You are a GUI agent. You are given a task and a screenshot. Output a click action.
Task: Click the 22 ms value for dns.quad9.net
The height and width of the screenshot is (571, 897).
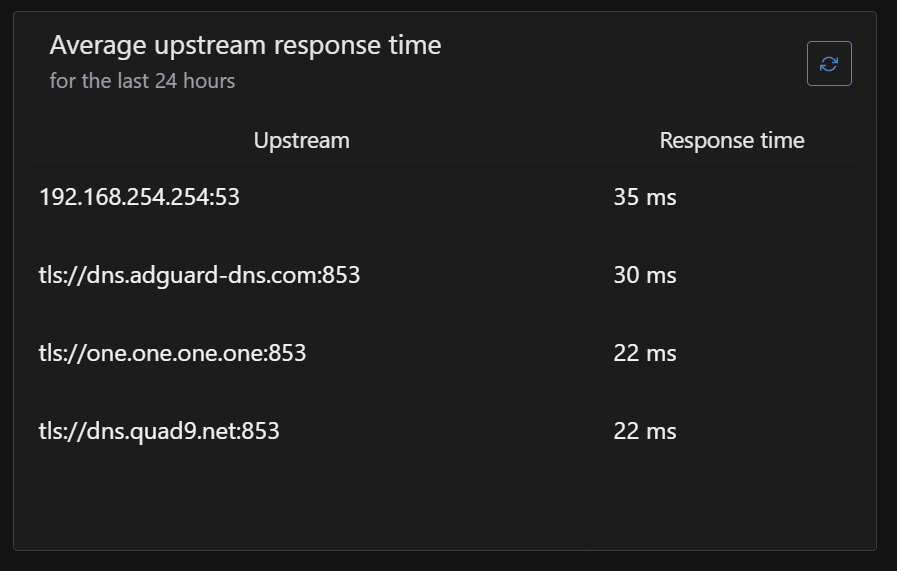pyautogui.click(x=645, y=431)
